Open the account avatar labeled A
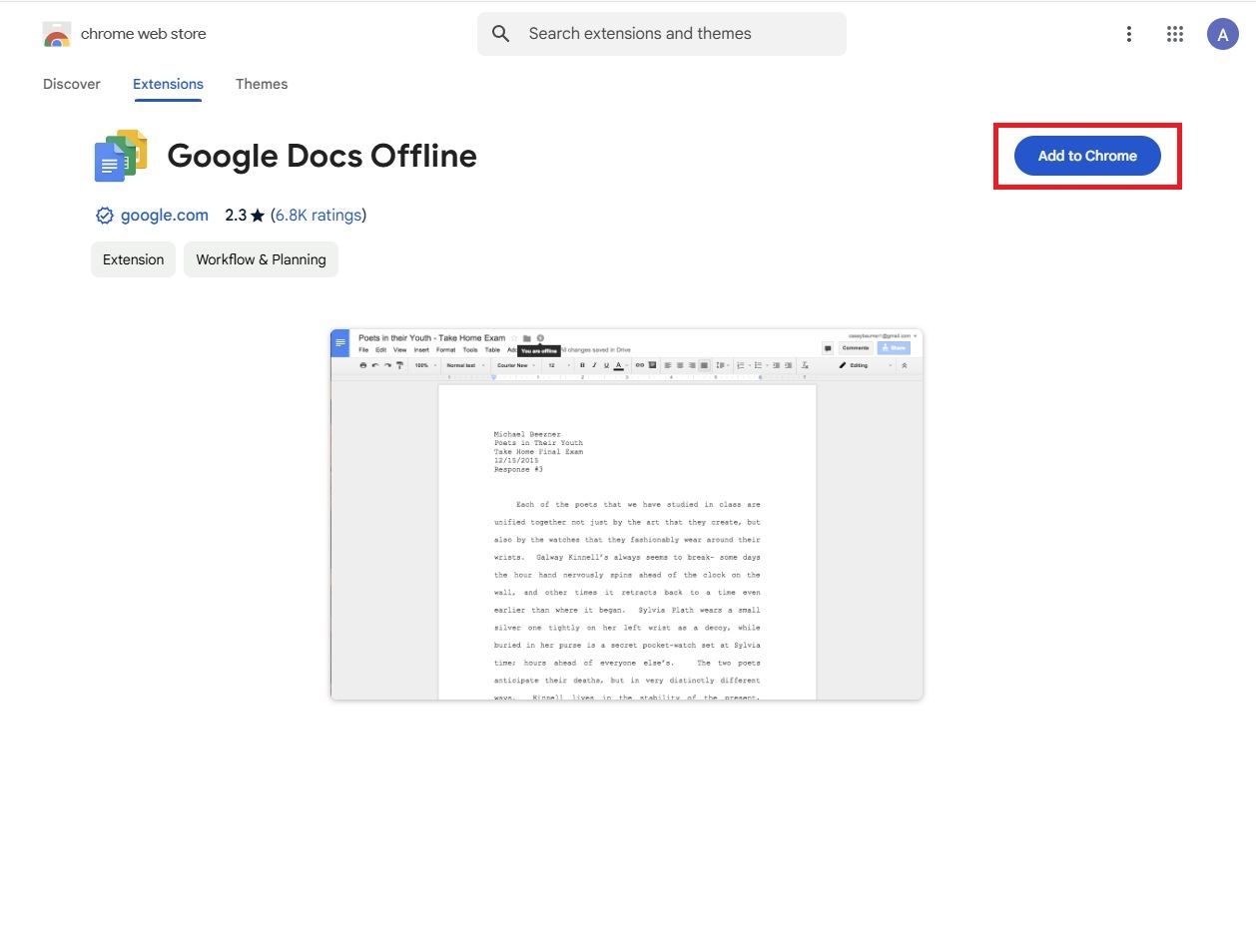1256x952 pixels. click(1223, 34)
